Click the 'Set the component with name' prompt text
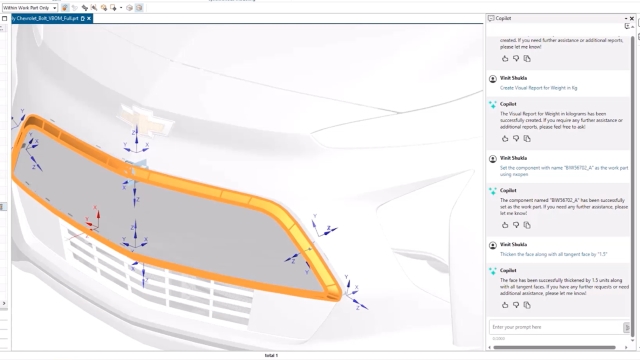The image size is (640, 360). [x=564, y=171]
